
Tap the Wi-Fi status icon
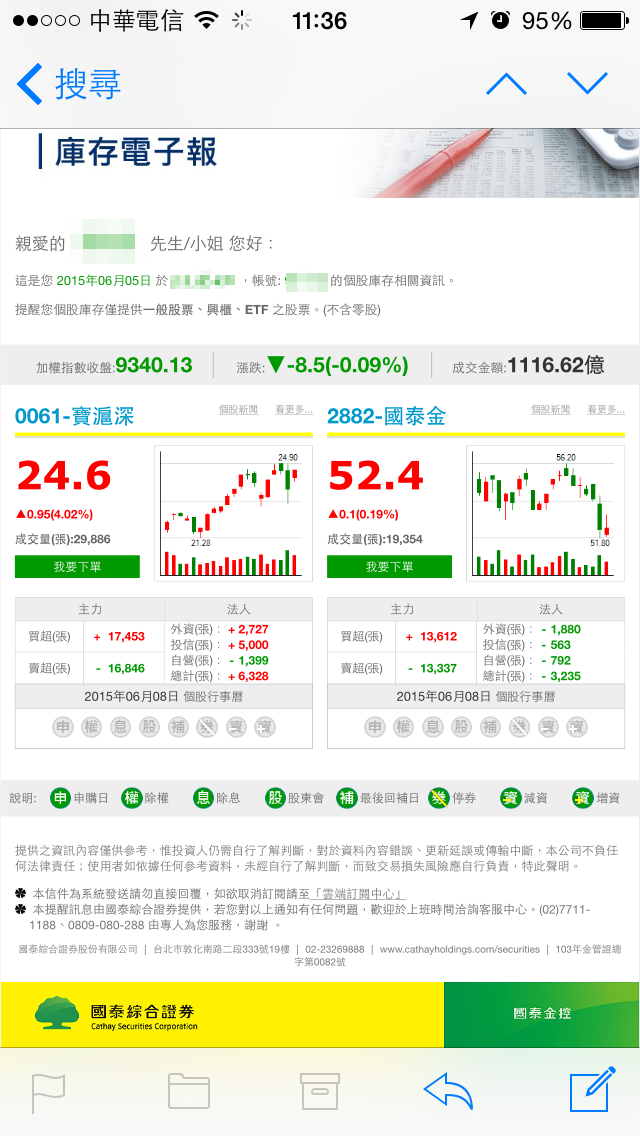click(207, 21)
